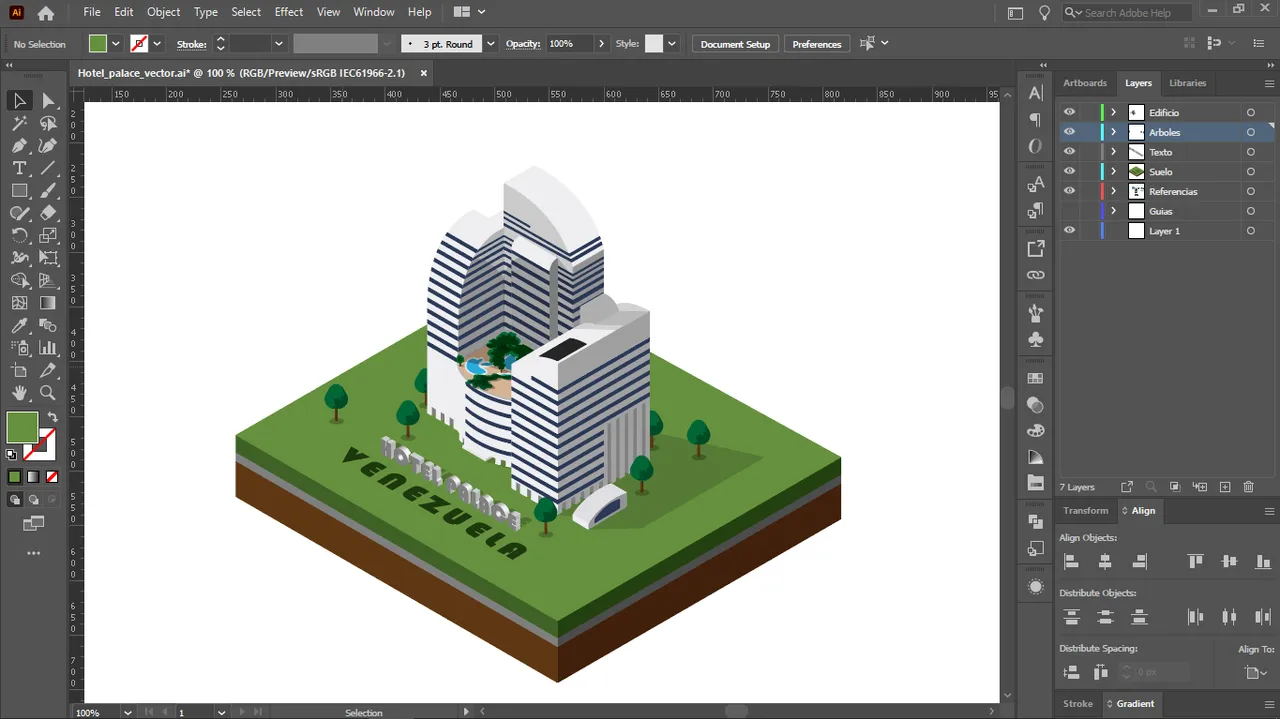This screenshot has height=719, width=1280.
Task: Click target circle of Edificio layer
Action: [1250, 112]
